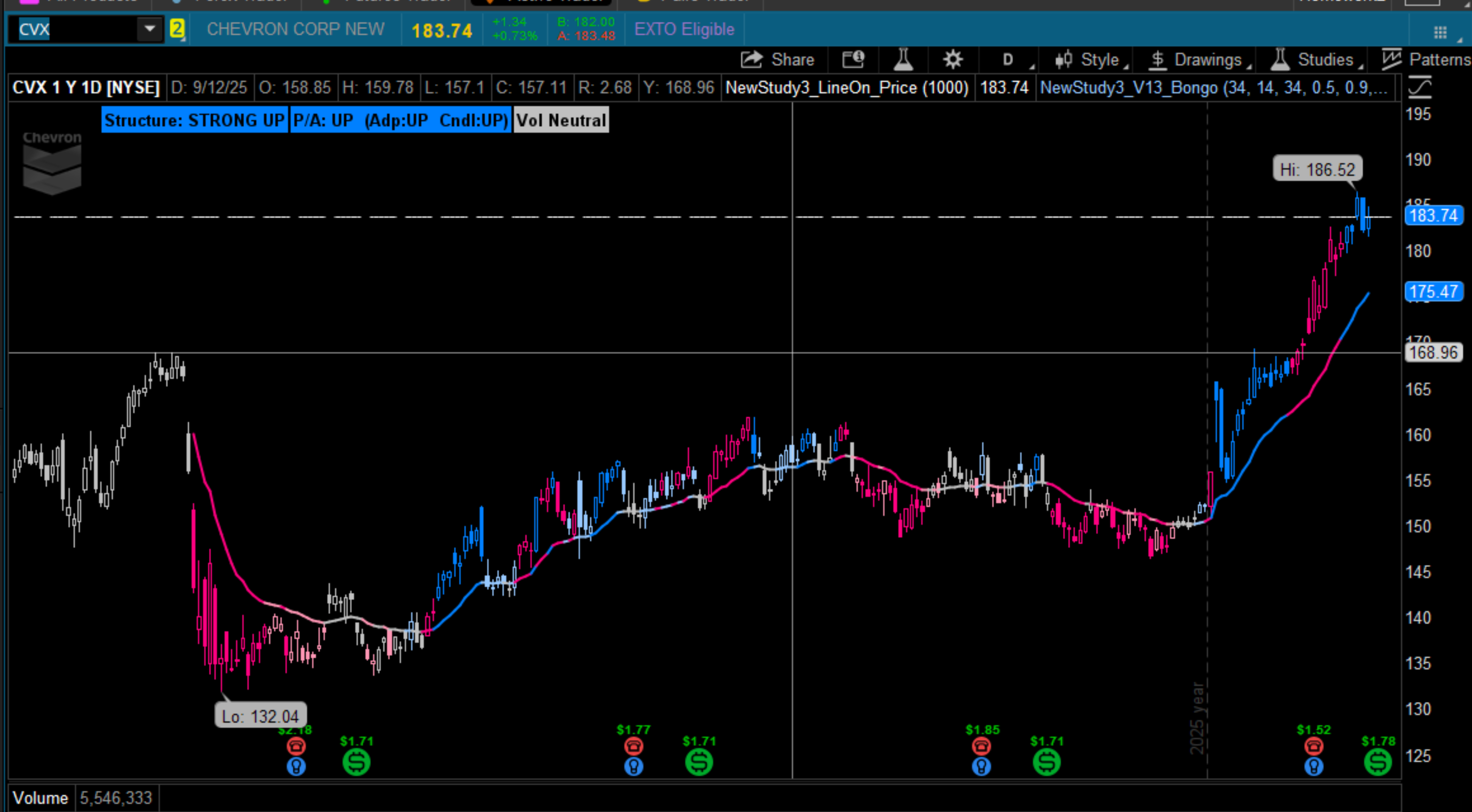Open the flask Edit Studies icon

click(903, 59)
